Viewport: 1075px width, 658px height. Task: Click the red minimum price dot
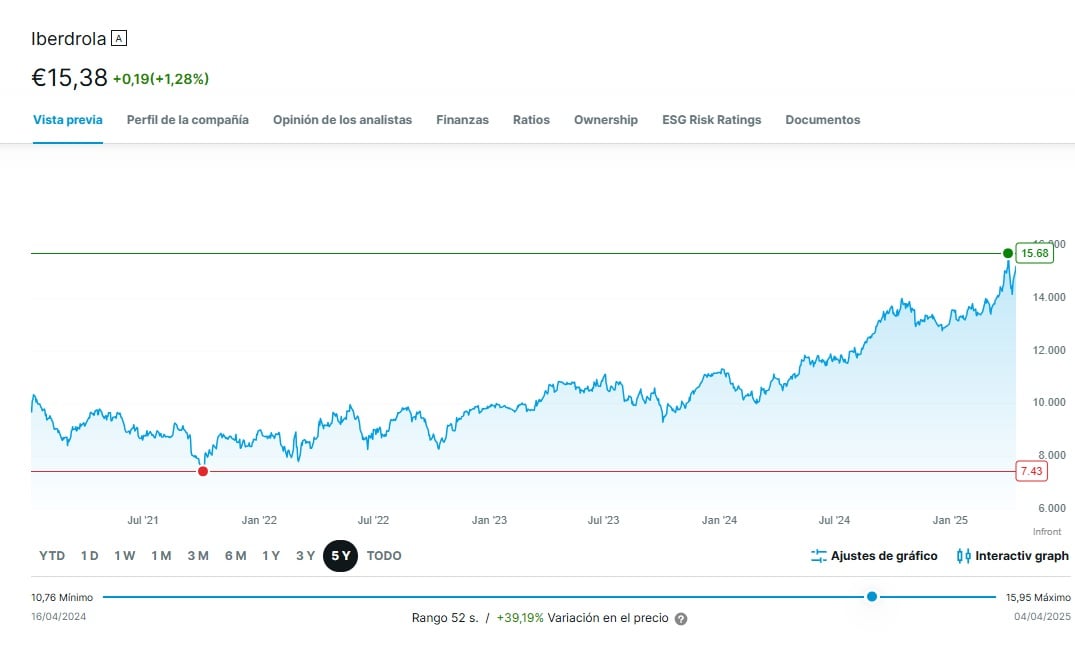[x=203, y=471]
